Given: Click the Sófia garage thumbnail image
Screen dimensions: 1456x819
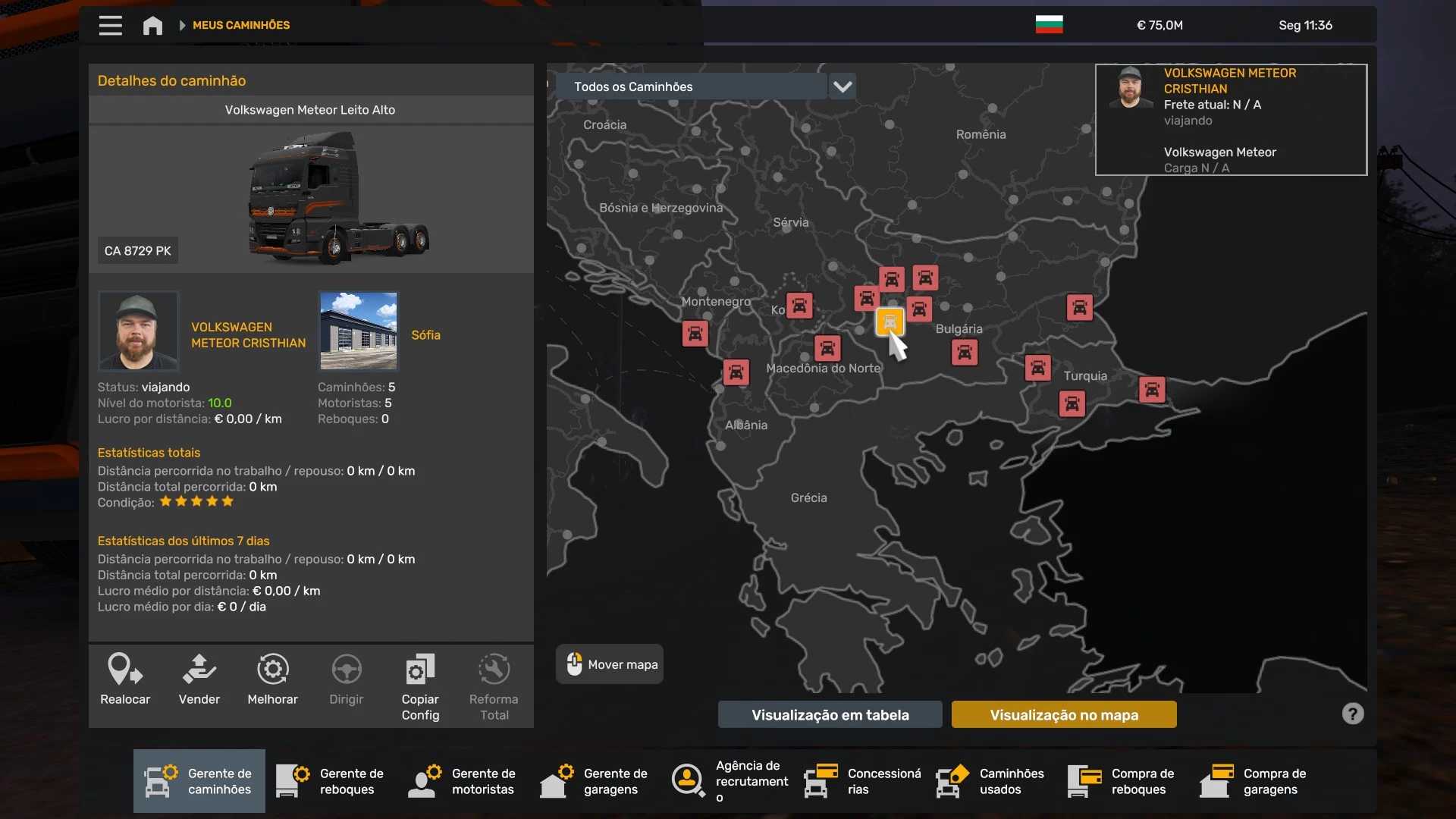Looking at the screenshot, I should [358, 331].
